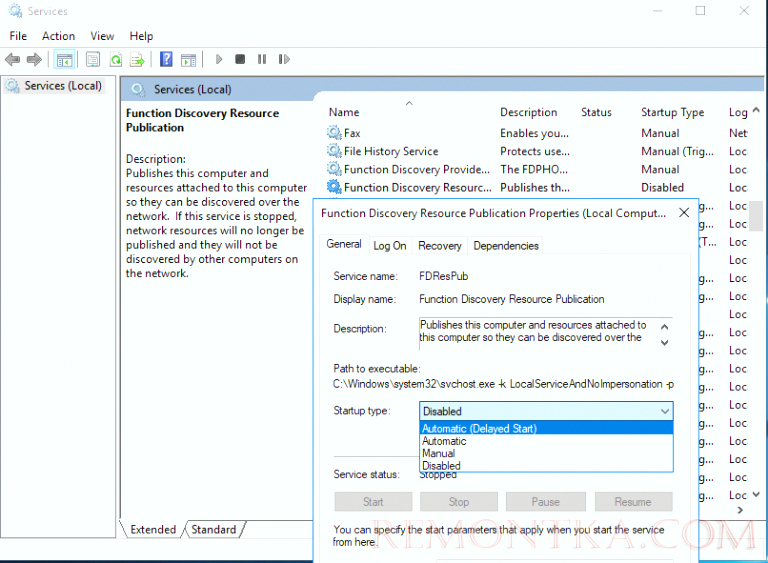Image resolution: width=768 pixels, height=563 pixels.
Task: Open the Dependencies tab
Action: [x=505, y=246]
